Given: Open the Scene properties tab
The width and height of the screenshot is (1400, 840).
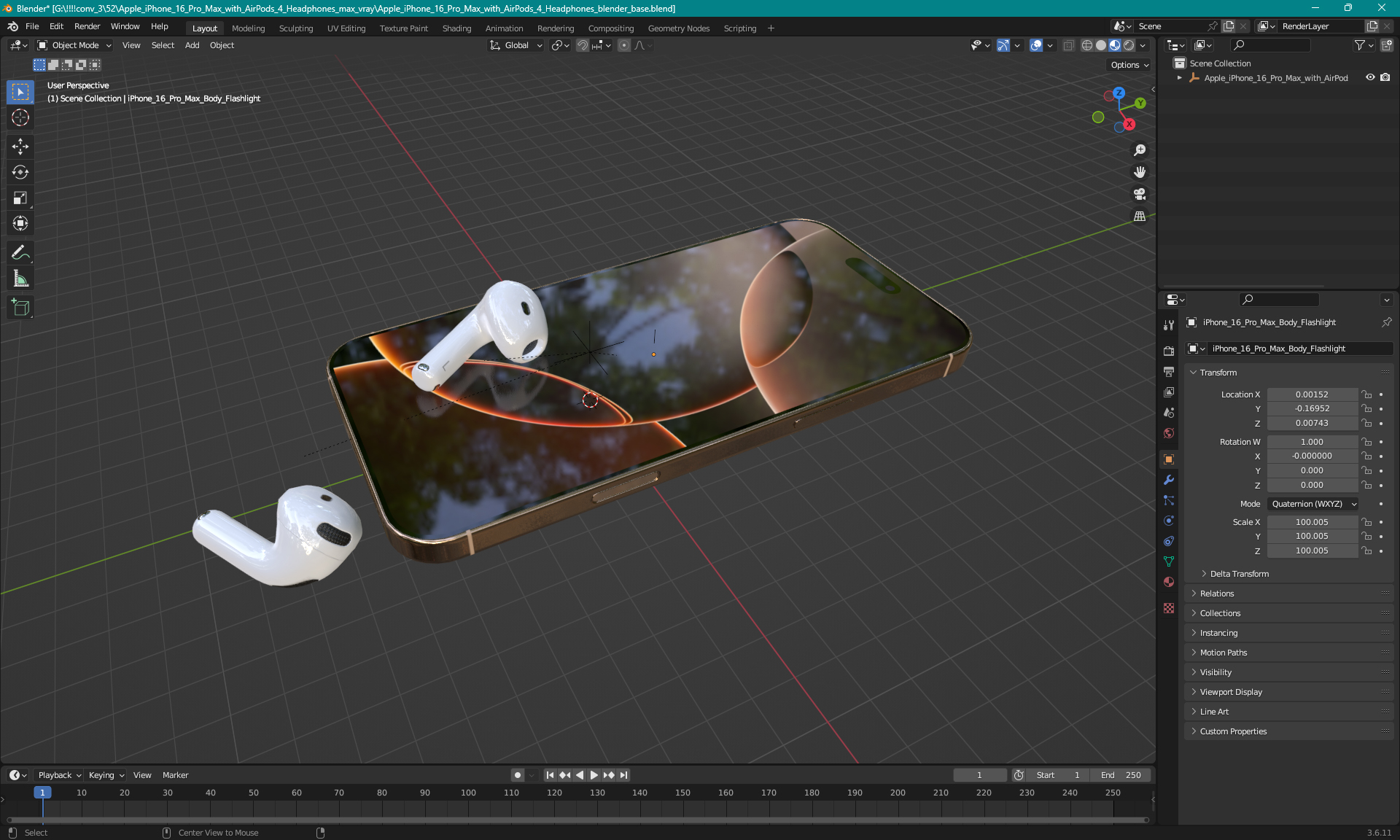Looking at the screenshot, I should [1169, 412].
